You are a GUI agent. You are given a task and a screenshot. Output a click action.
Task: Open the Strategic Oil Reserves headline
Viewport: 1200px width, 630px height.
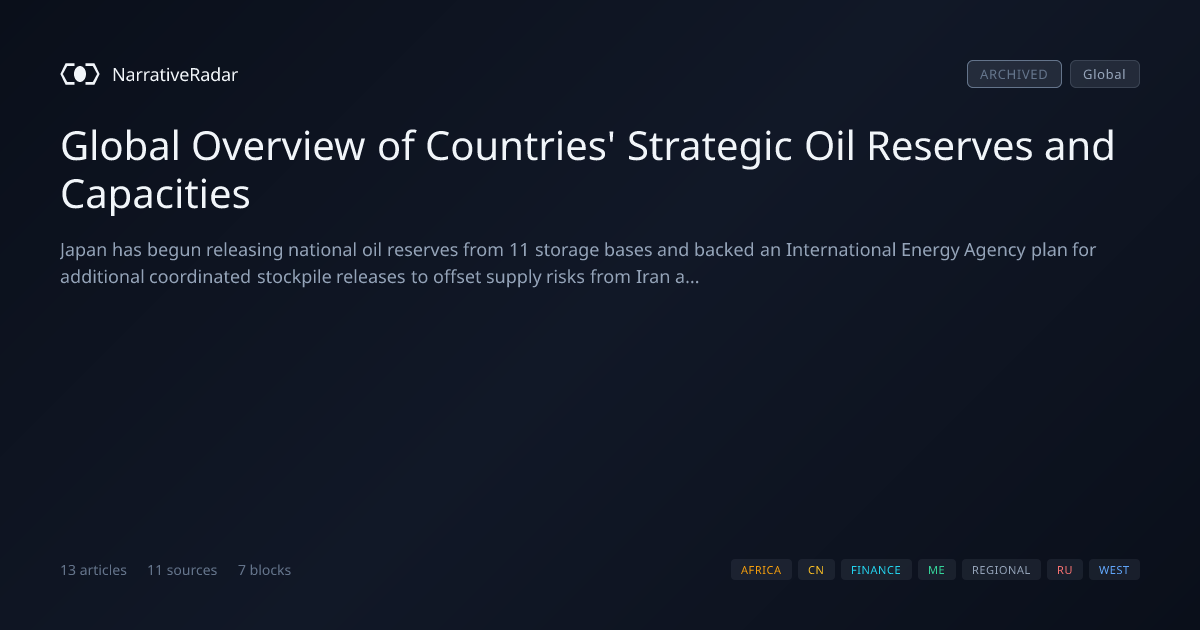[x=588, y=170]
